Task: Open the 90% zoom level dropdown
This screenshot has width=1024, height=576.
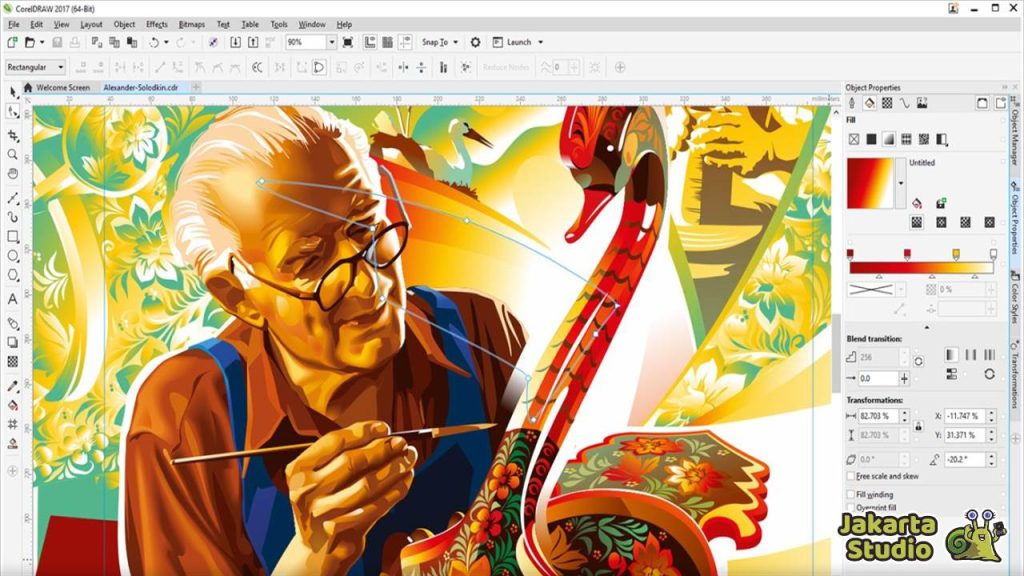Action: (x=331, y=42)
